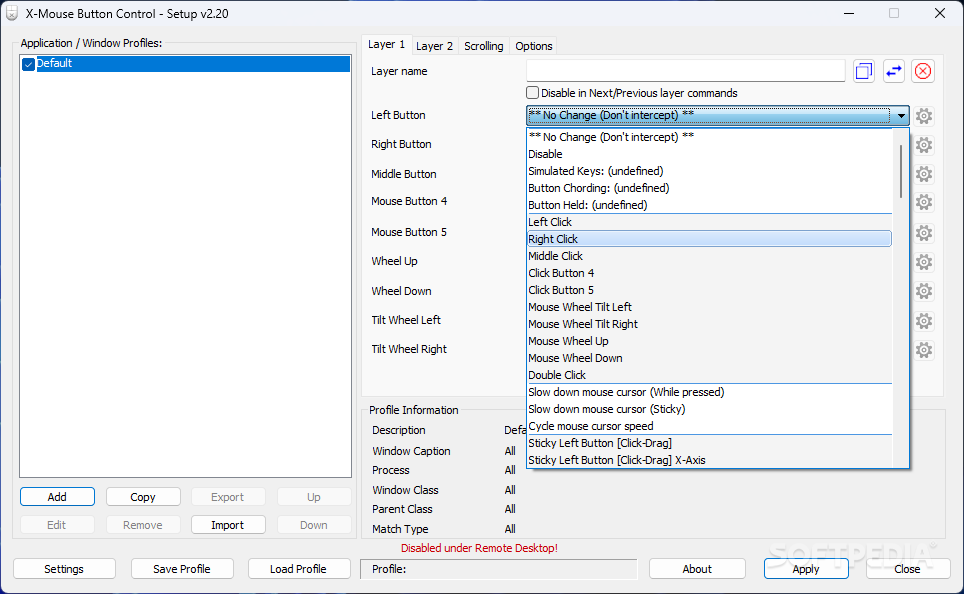Choose Disable from the dropdown list

709,154
